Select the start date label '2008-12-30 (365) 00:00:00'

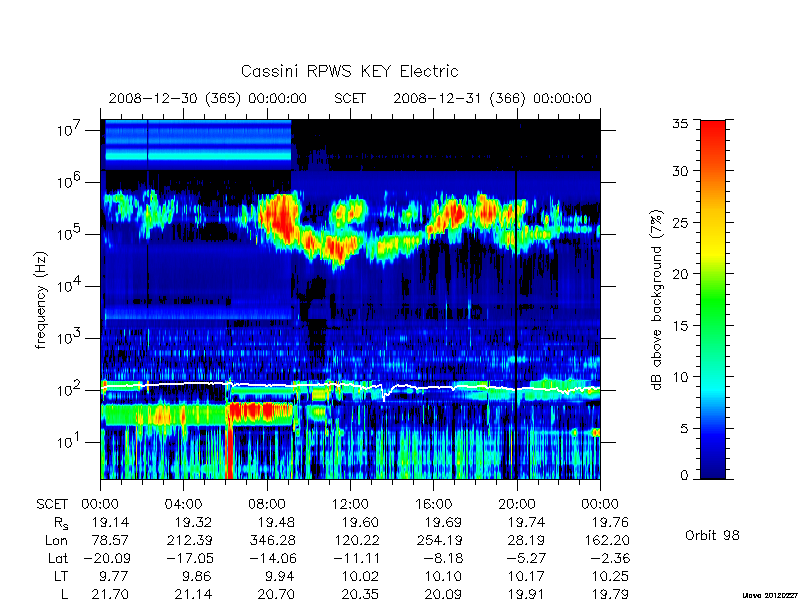pyautogui.click(x=208, y=98)
